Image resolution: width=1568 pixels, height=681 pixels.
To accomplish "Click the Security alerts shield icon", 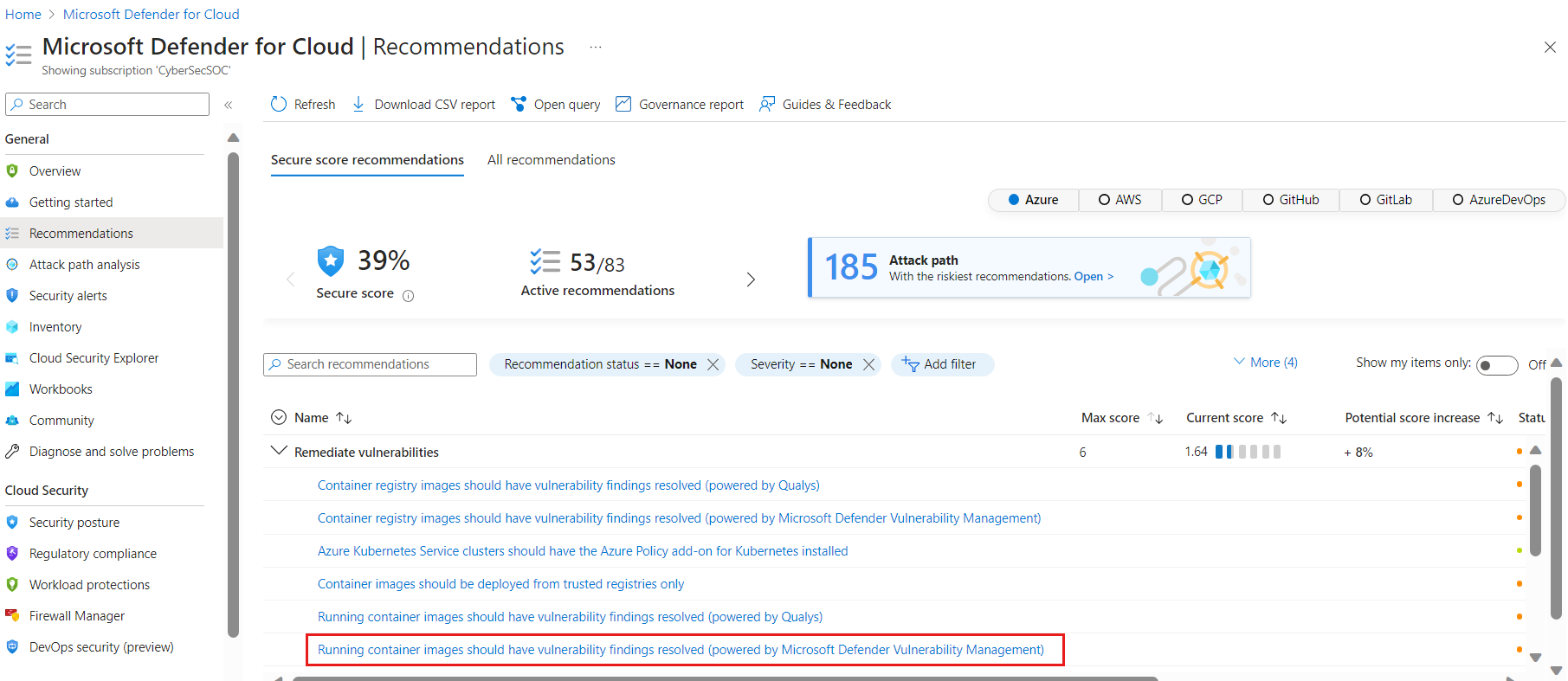I will pos(12,295).
